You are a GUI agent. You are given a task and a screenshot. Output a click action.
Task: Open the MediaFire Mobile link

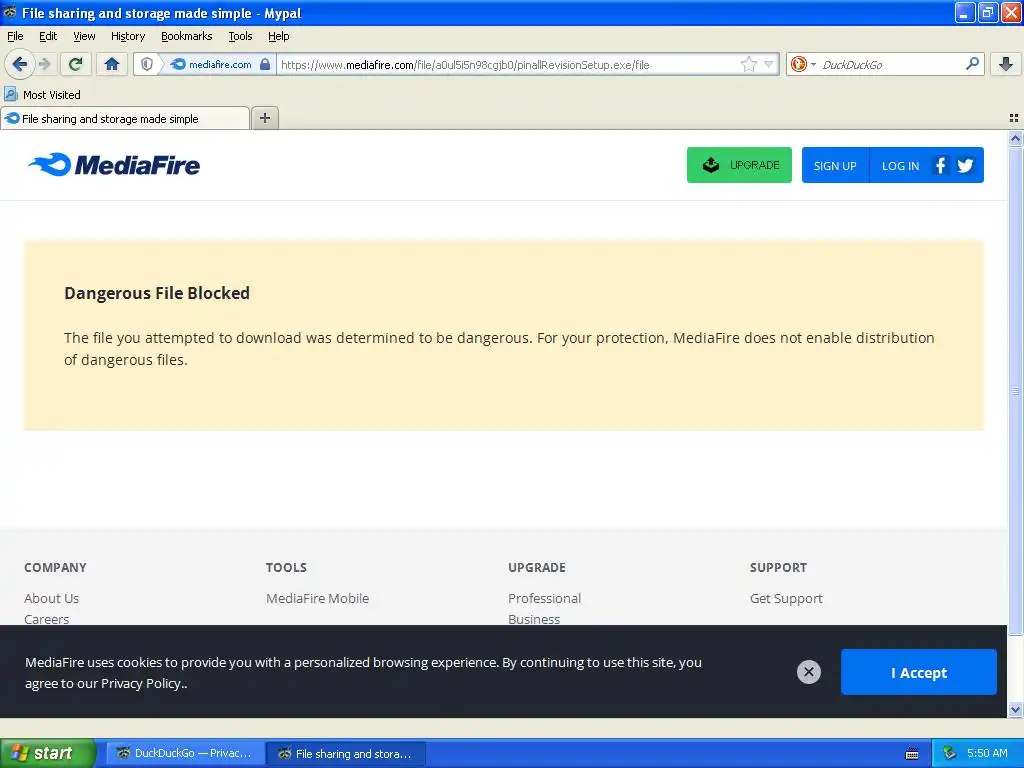(x=317, y=598)
